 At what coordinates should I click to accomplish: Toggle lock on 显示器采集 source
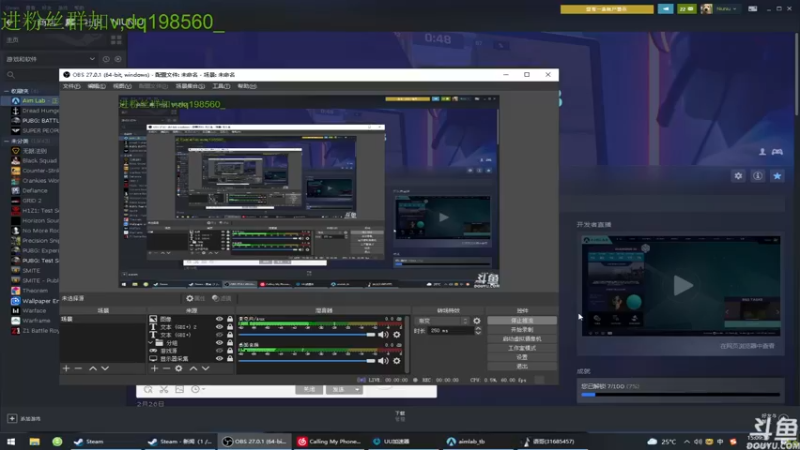(x=230, y=359)
